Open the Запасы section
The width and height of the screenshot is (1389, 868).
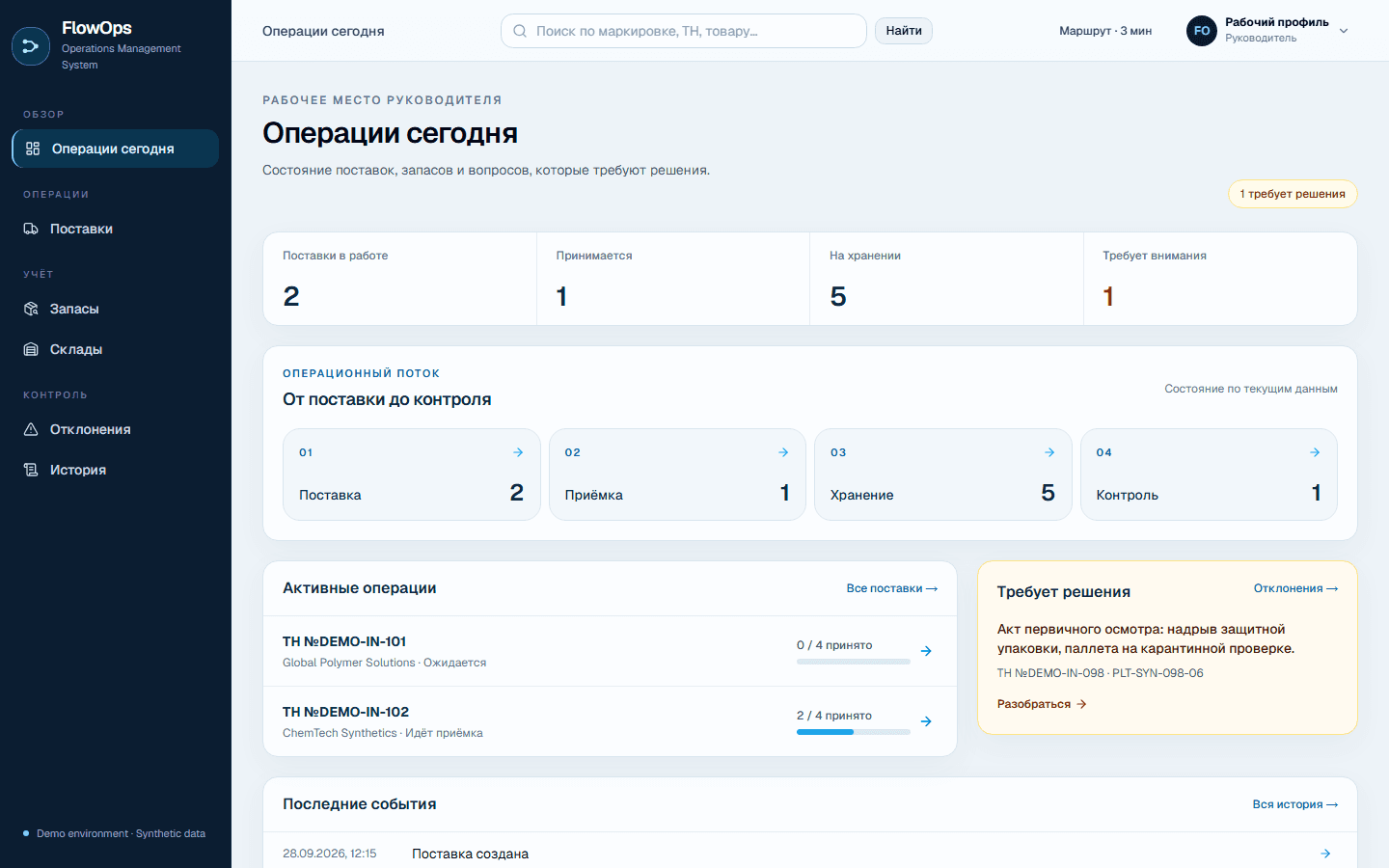(x=116, y=309)
